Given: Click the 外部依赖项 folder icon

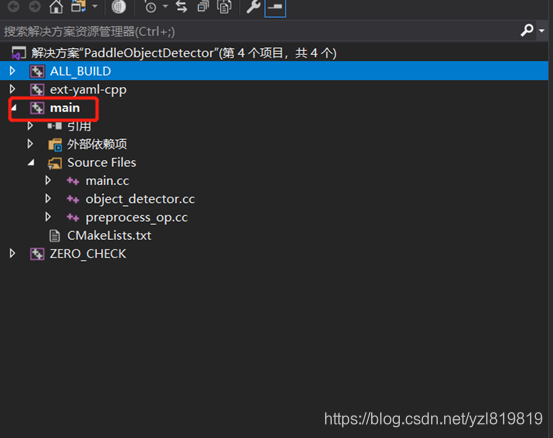Looking at the screenshot, I should 55,144.
